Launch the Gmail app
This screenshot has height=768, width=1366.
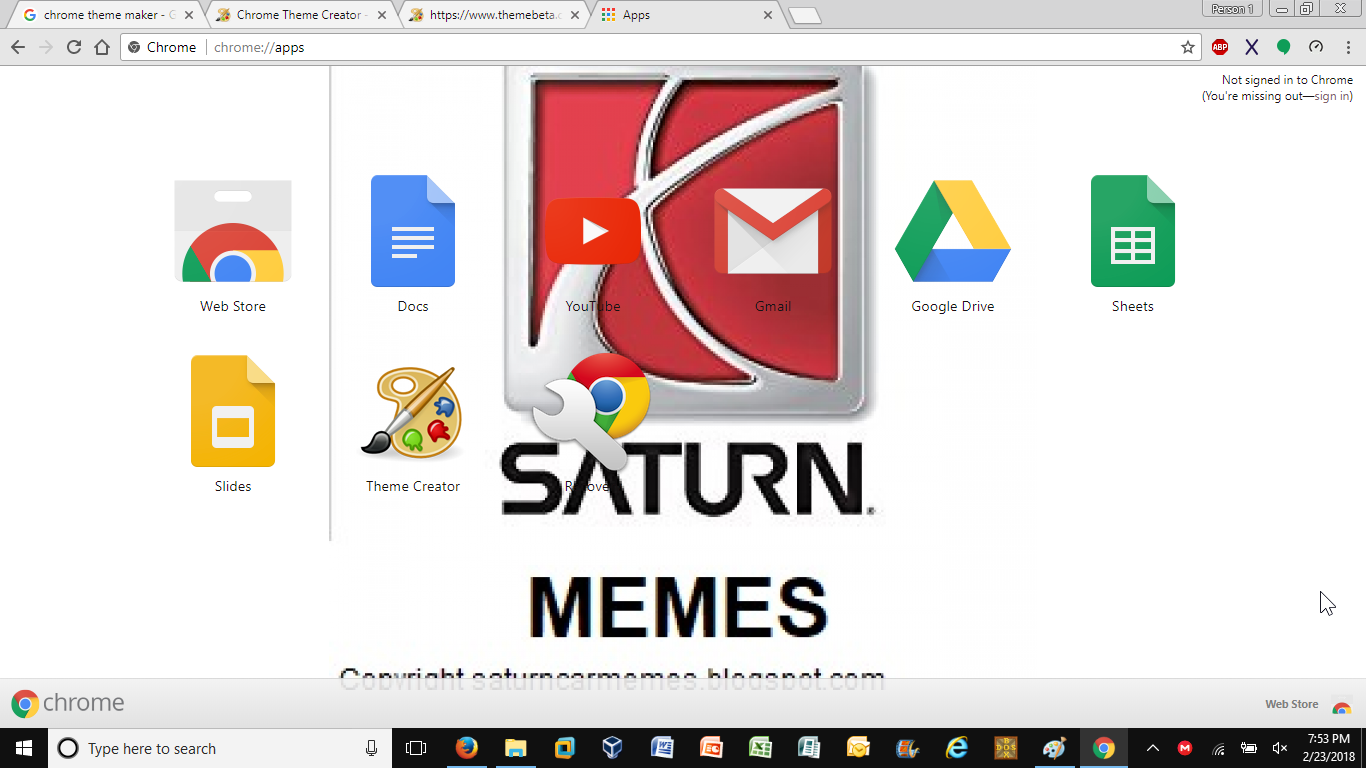tap(773, 231)
